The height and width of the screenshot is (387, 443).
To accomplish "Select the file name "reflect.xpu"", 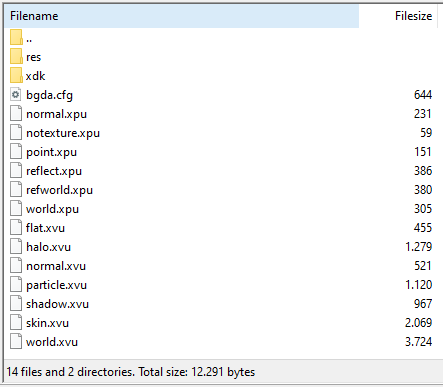I will (x=54, y=171).
